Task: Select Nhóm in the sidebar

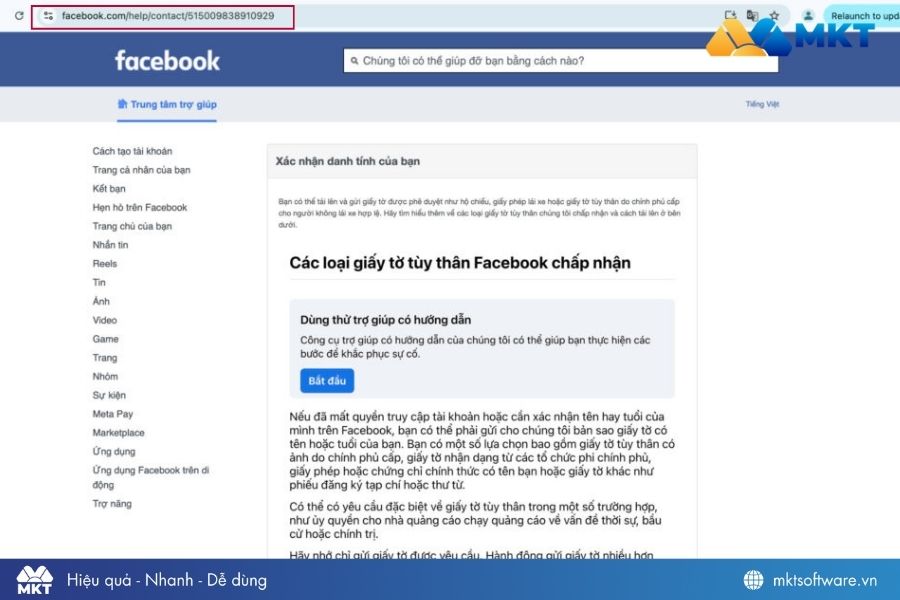Action: pos(105,376)
